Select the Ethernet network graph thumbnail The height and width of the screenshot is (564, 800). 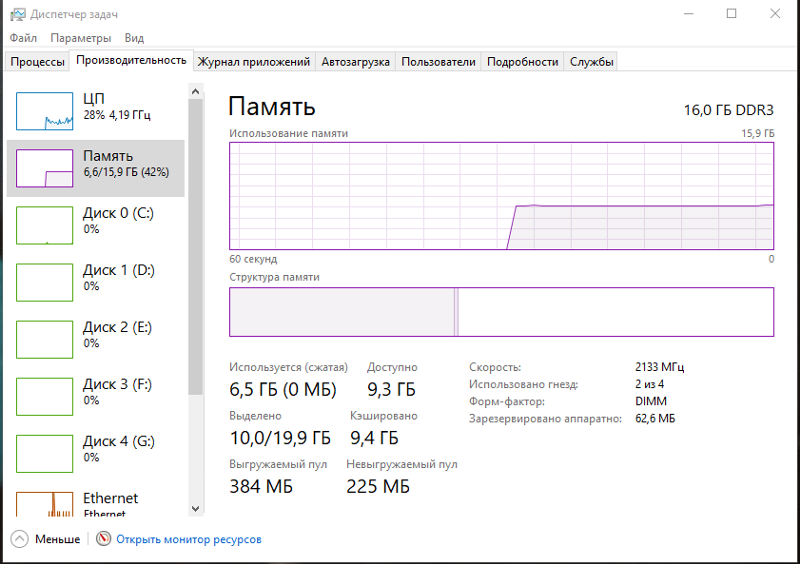(44, 504)
